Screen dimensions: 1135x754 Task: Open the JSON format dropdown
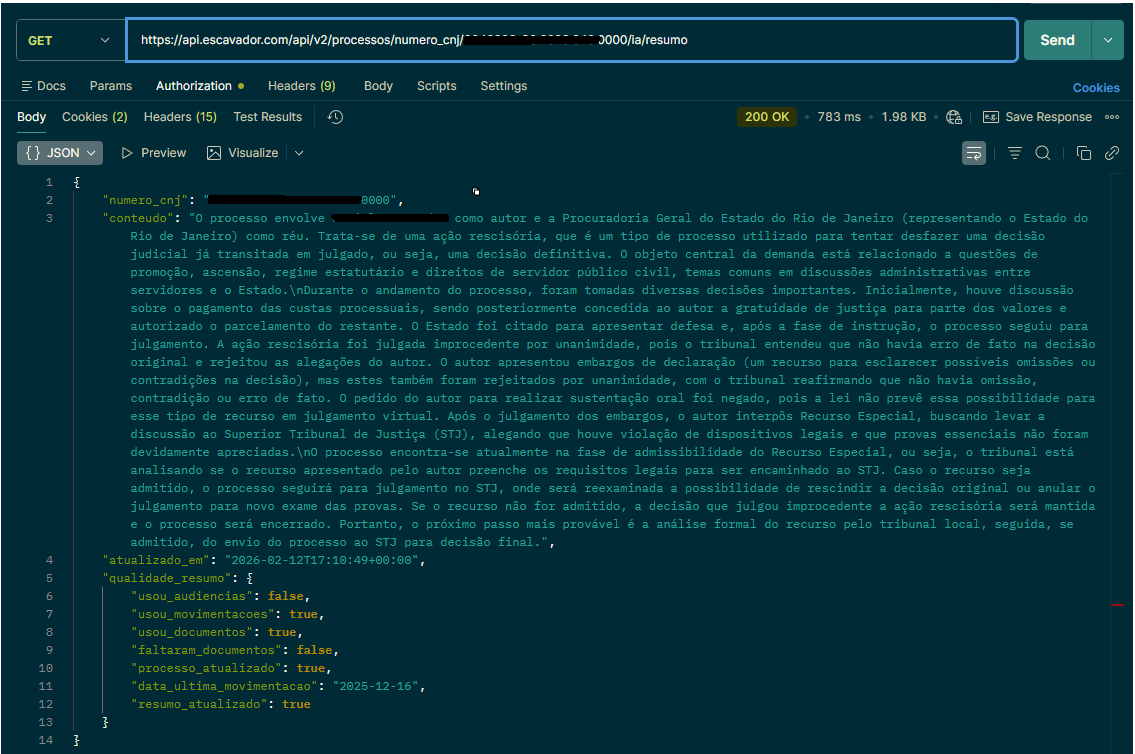(x=60, y=153)
